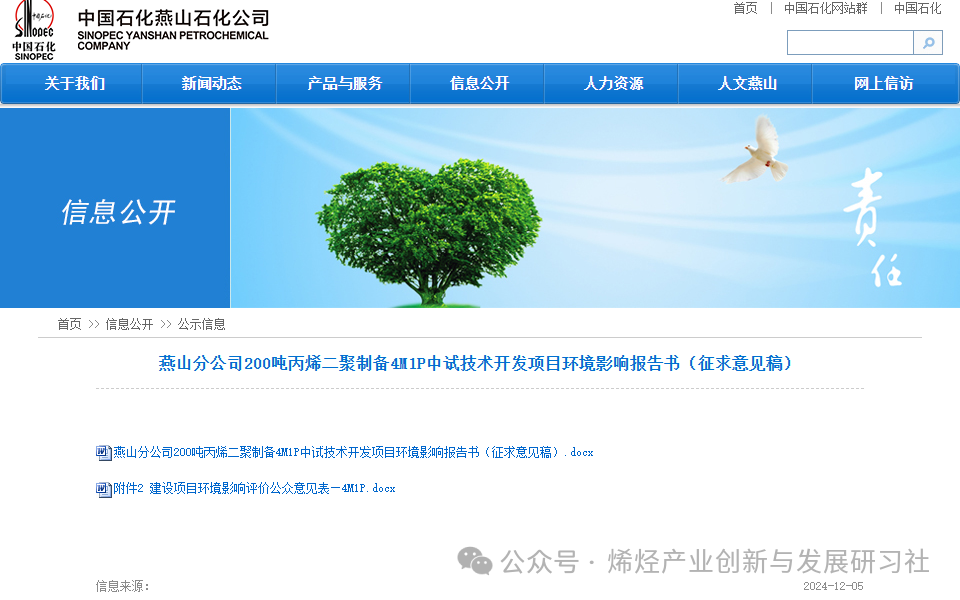Open the 新闻动态 menu
The height and width of the screenshot is (600, 960).
pyautogui.click(x=211, y=83)
